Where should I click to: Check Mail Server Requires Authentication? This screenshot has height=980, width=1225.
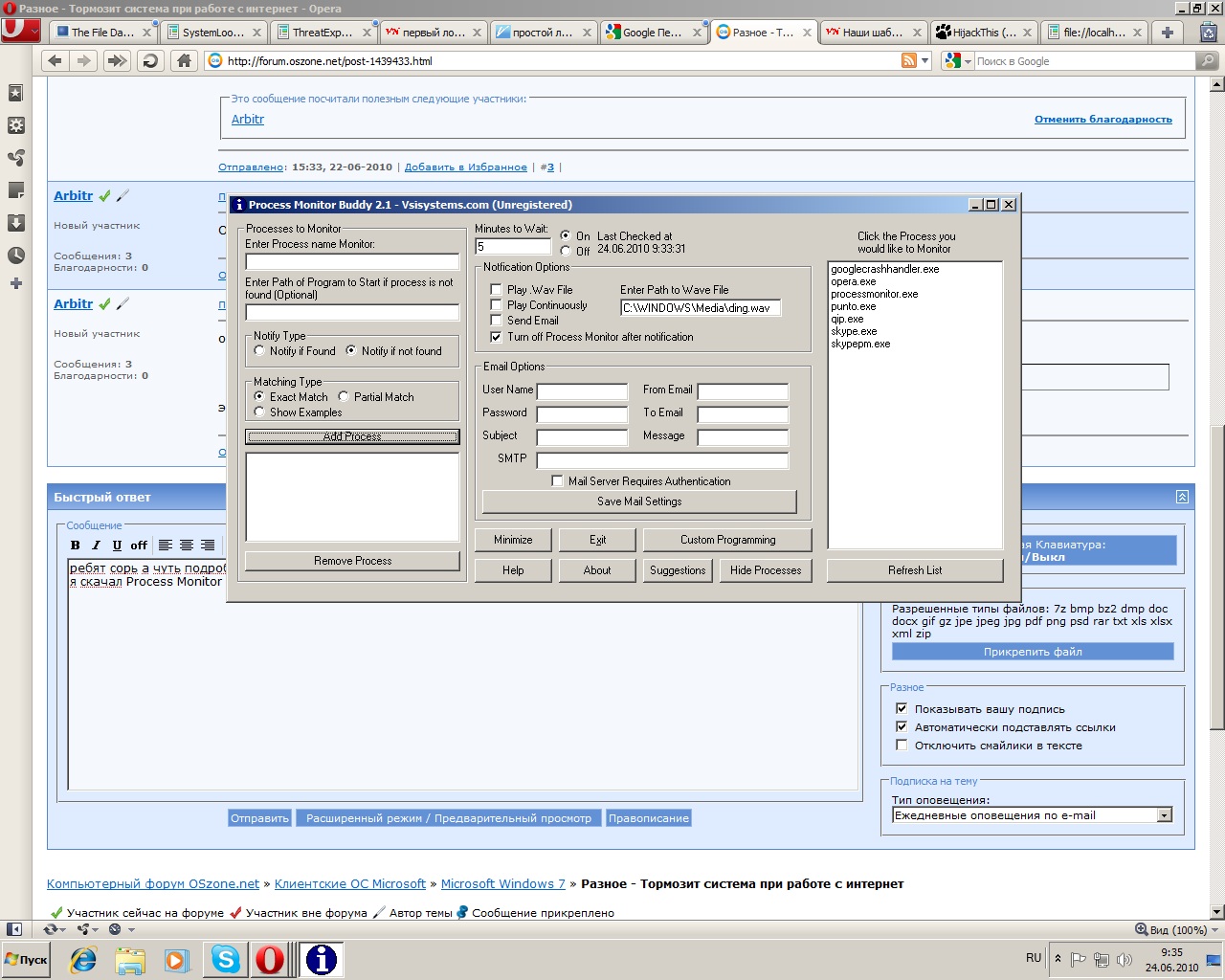point(557,481)
